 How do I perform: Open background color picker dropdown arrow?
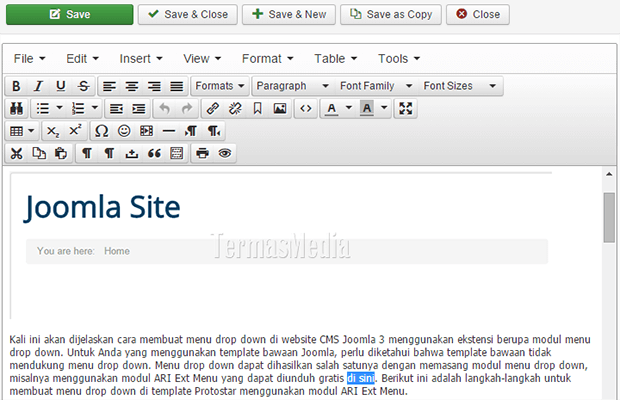point(384,108)
